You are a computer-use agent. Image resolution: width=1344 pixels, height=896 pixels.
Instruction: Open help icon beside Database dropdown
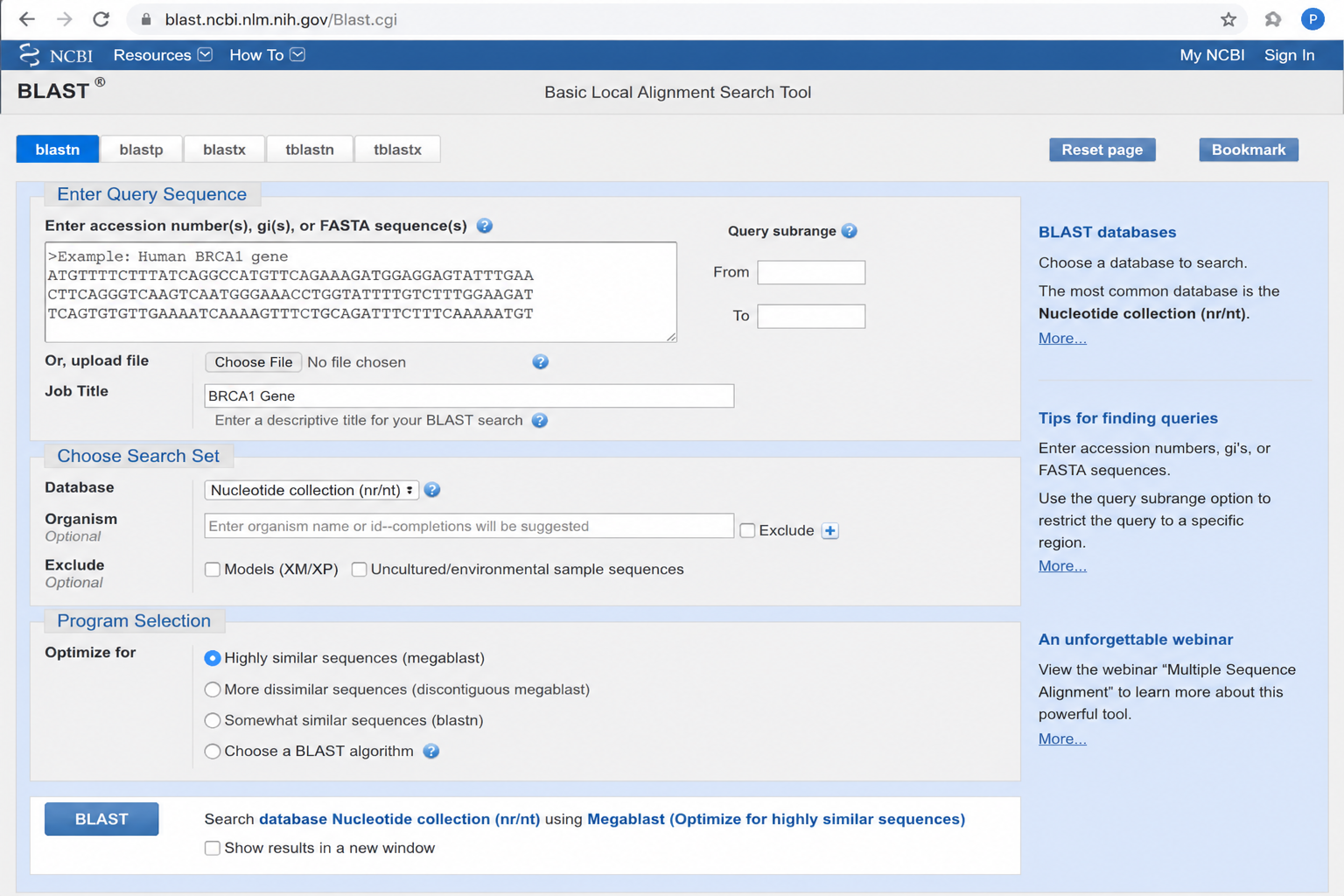point(432,490)
